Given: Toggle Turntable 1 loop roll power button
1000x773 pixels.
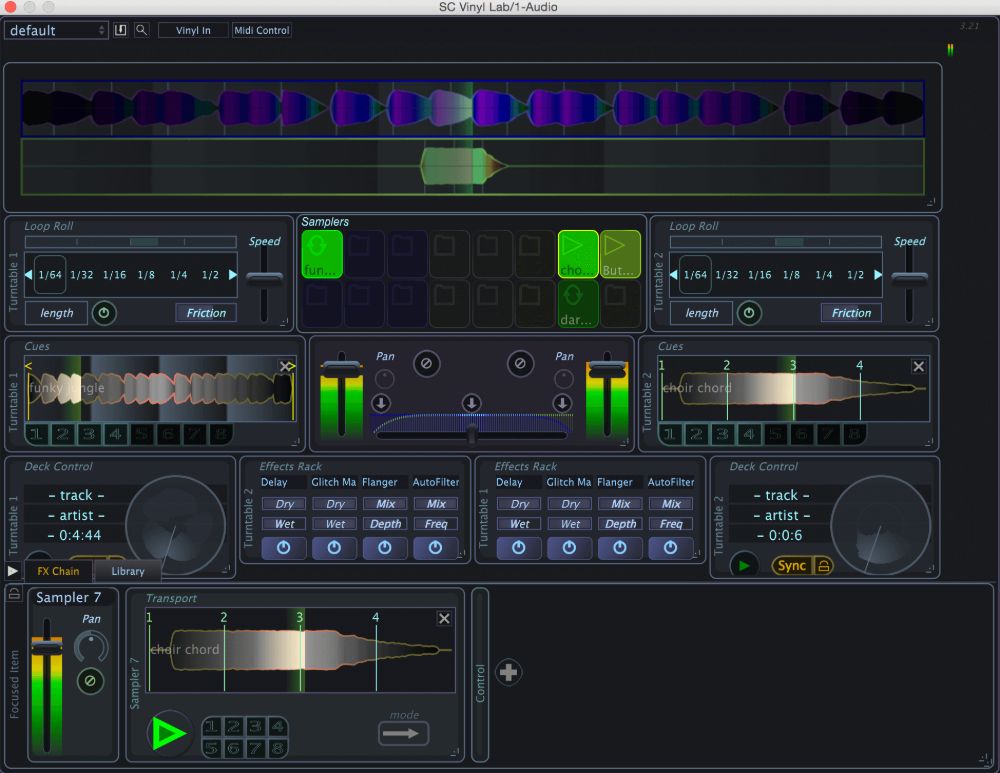Looking at the screenshot, I should pos(104,313).
